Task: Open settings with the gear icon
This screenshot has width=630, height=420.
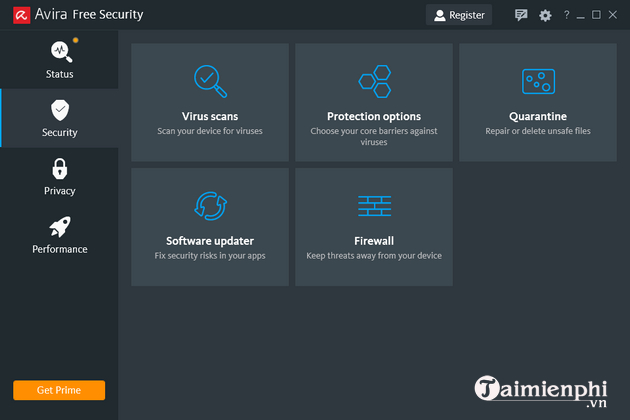Action: (x=545, y=16)
